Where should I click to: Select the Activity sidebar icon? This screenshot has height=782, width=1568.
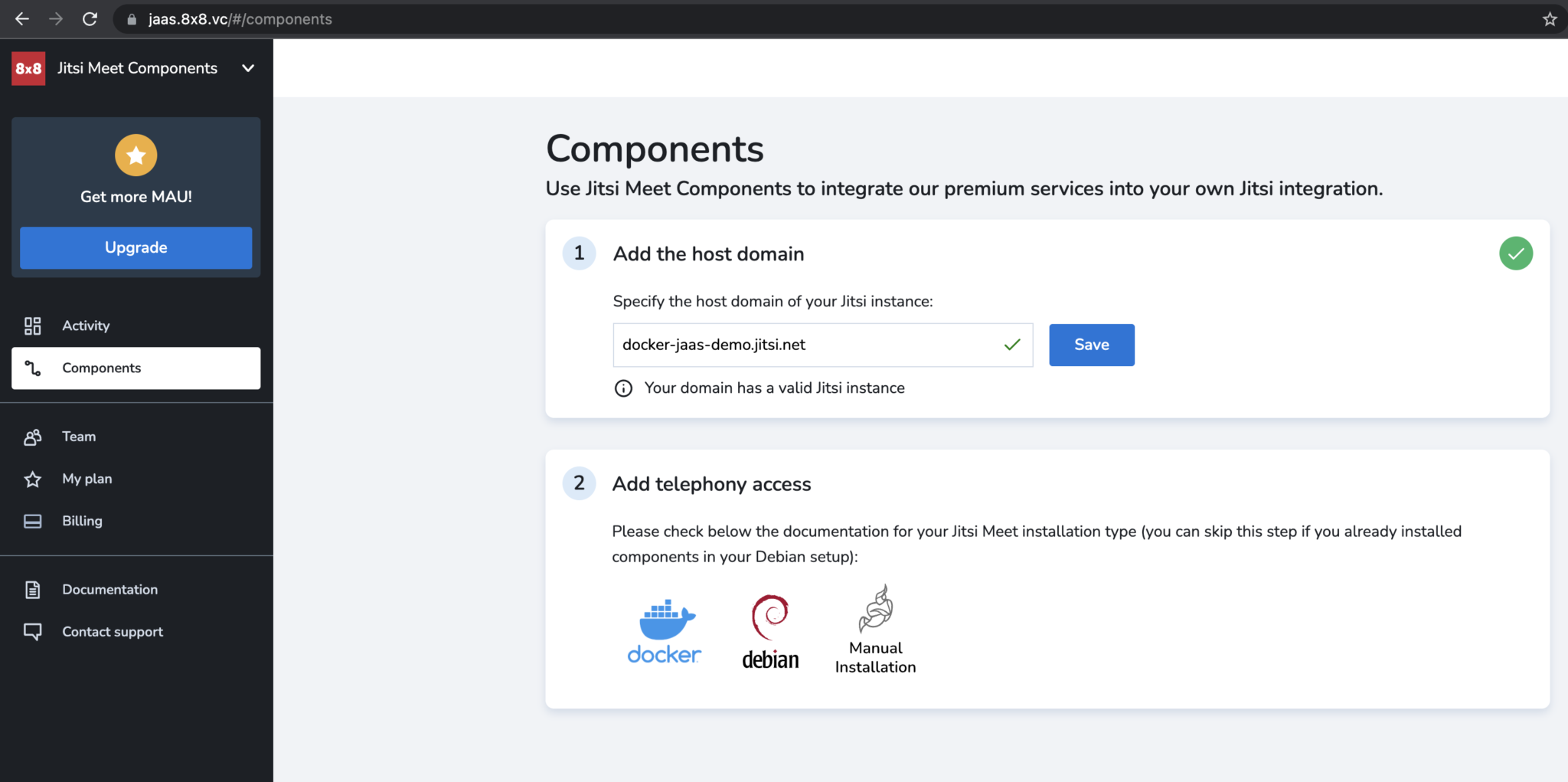point(32,326)
